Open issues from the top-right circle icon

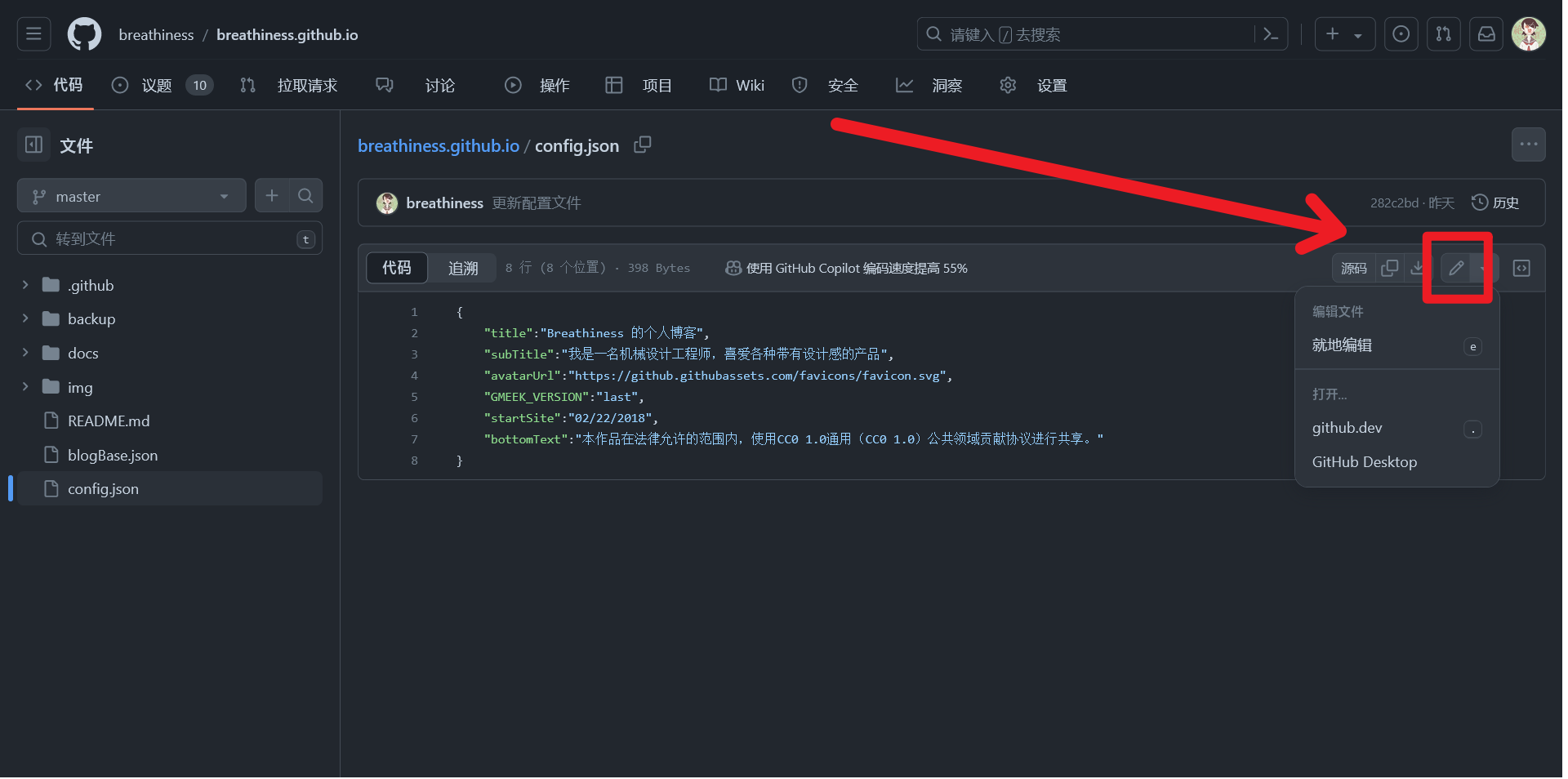(1401, 33)
